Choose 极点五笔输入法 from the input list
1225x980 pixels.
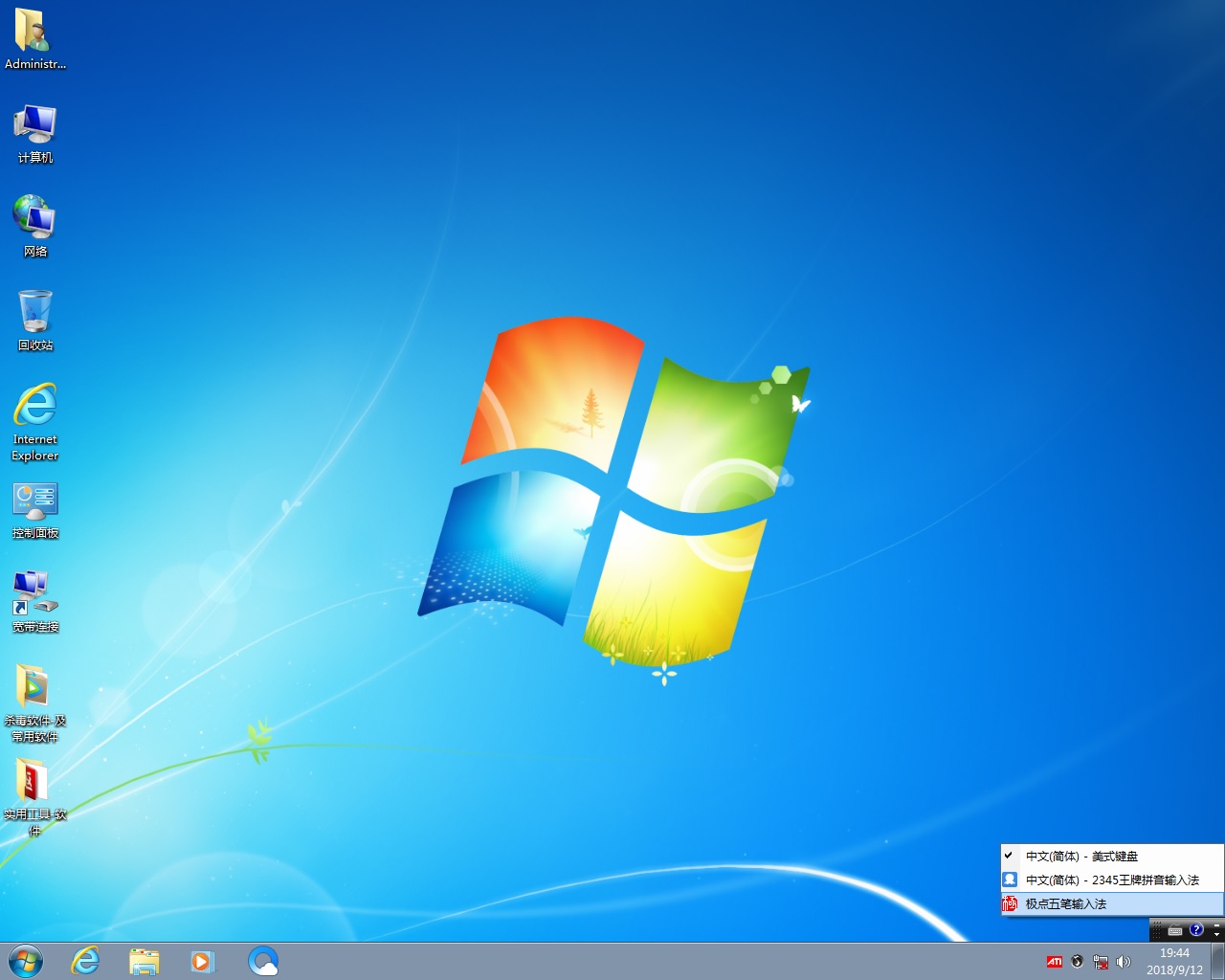pos(1065,903)
